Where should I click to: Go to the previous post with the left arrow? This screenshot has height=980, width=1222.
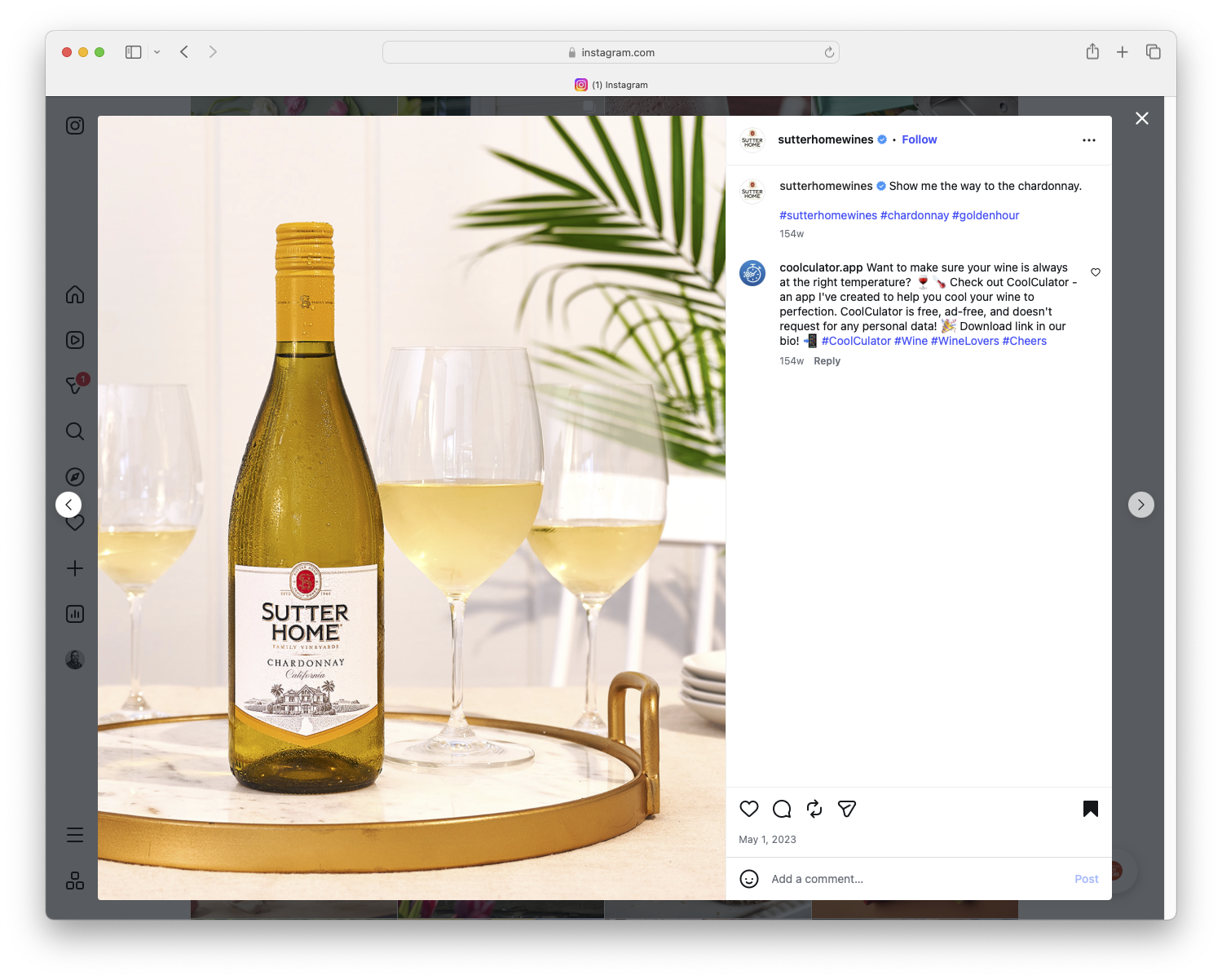[68, 505]
